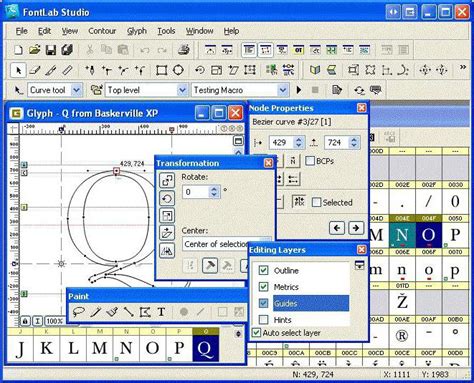The image size is (474, 383).
Task: Open the Glyph menu
Action: click(x=137, y=31)
